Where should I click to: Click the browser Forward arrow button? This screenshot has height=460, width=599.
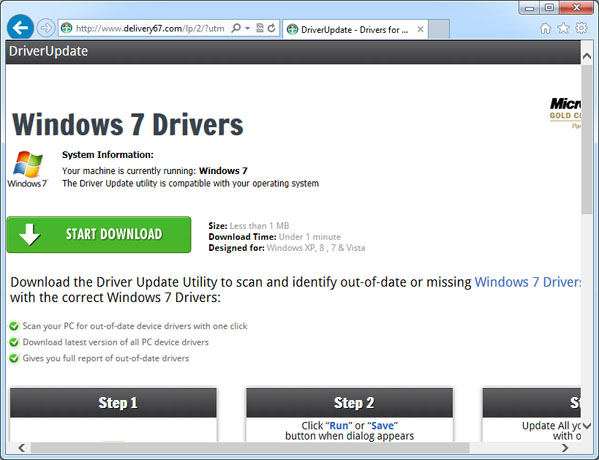point(45,28)
